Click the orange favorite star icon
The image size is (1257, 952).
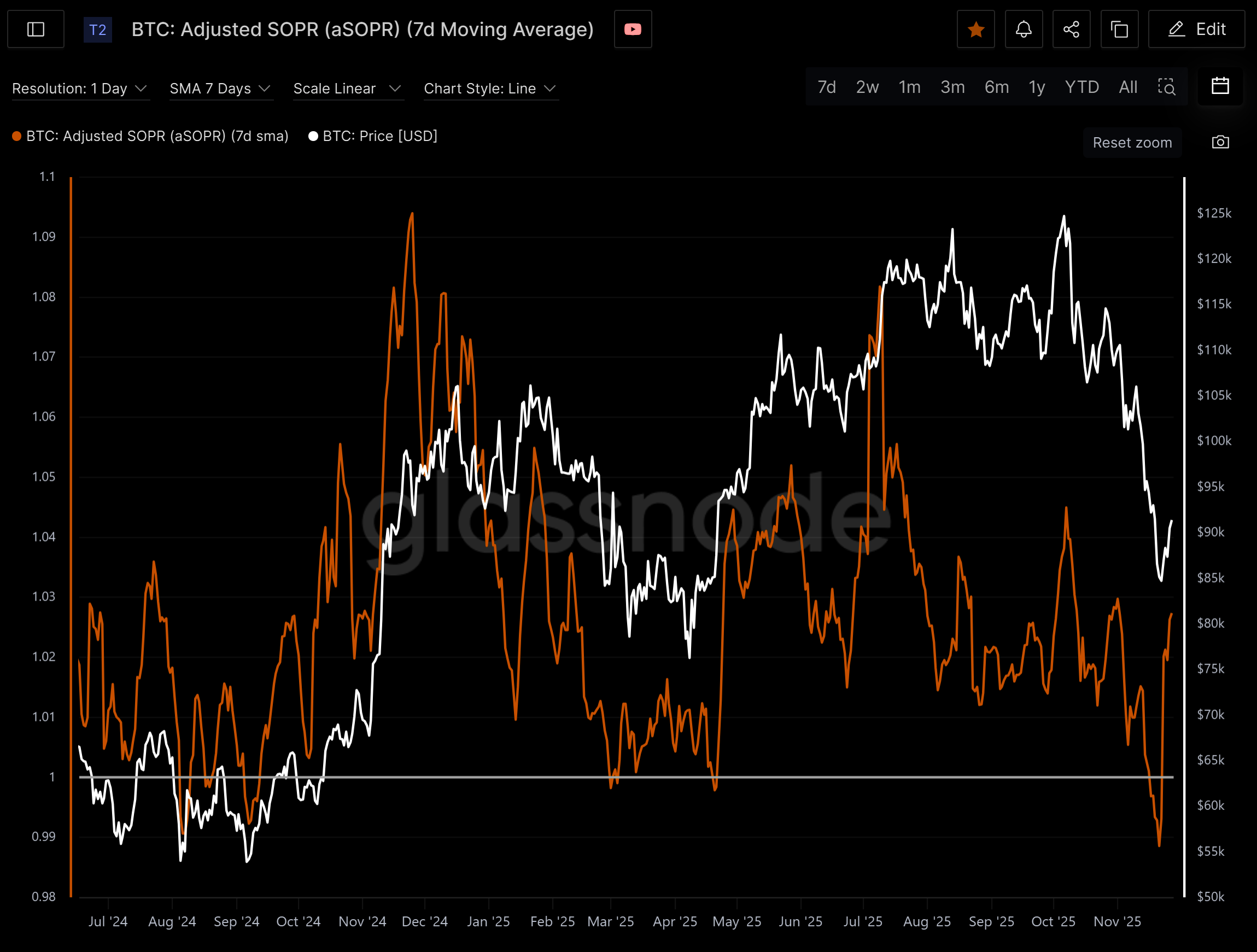tap(976, 29)
